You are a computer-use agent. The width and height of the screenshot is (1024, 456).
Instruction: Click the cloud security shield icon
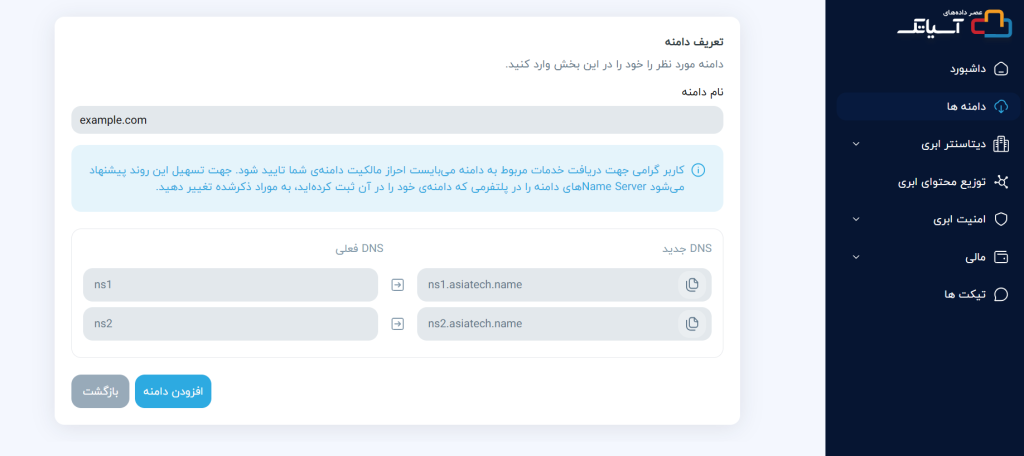pos(1000,219)
